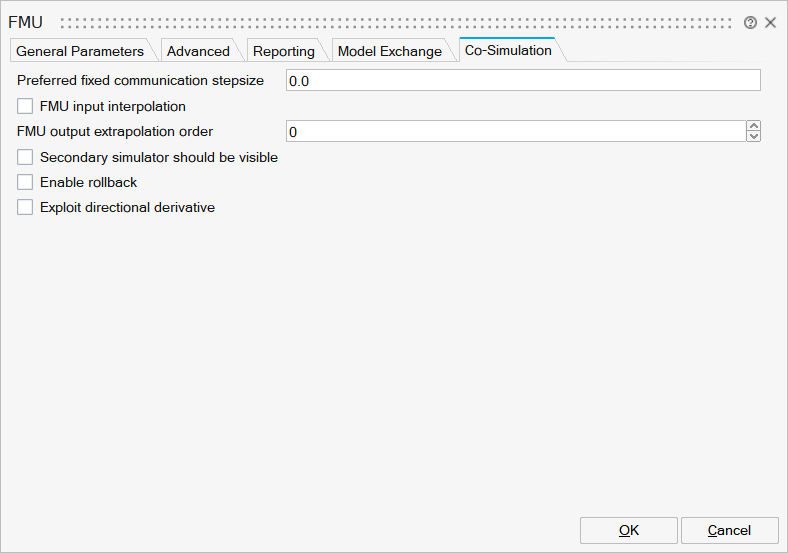Focus the FMU output extrapolation order field
This screenshot has width=788, height=553.
(x=514, y=132)
